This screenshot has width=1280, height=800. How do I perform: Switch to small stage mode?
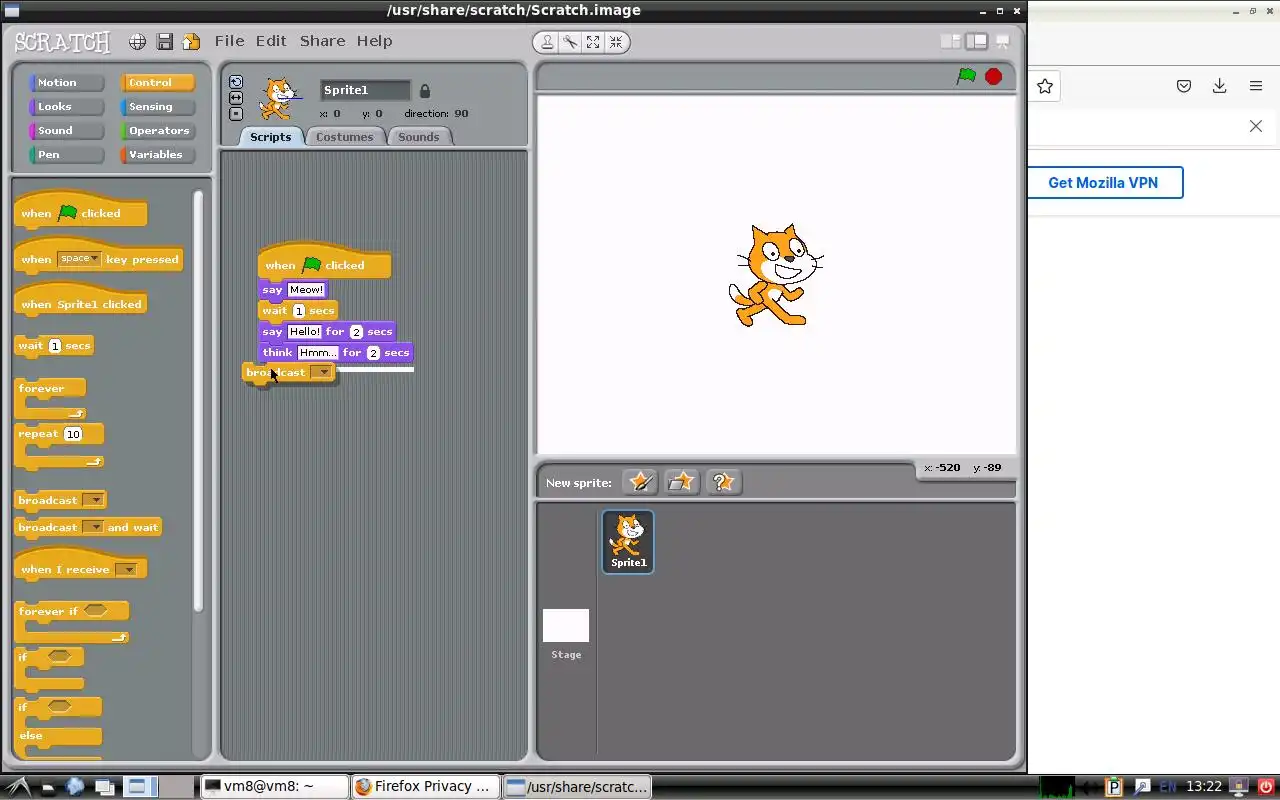point(950,42)
